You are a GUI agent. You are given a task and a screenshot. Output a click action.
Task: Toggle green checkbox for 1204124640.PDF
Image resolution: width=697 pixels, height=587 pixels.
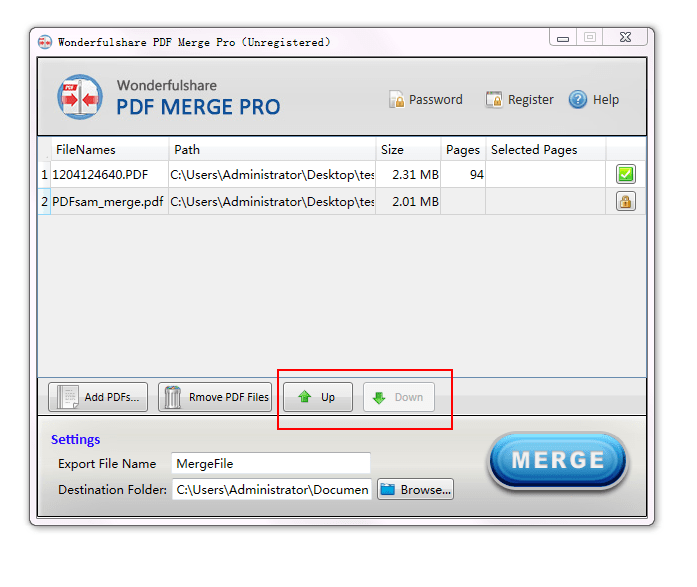(x=625, y=174)
